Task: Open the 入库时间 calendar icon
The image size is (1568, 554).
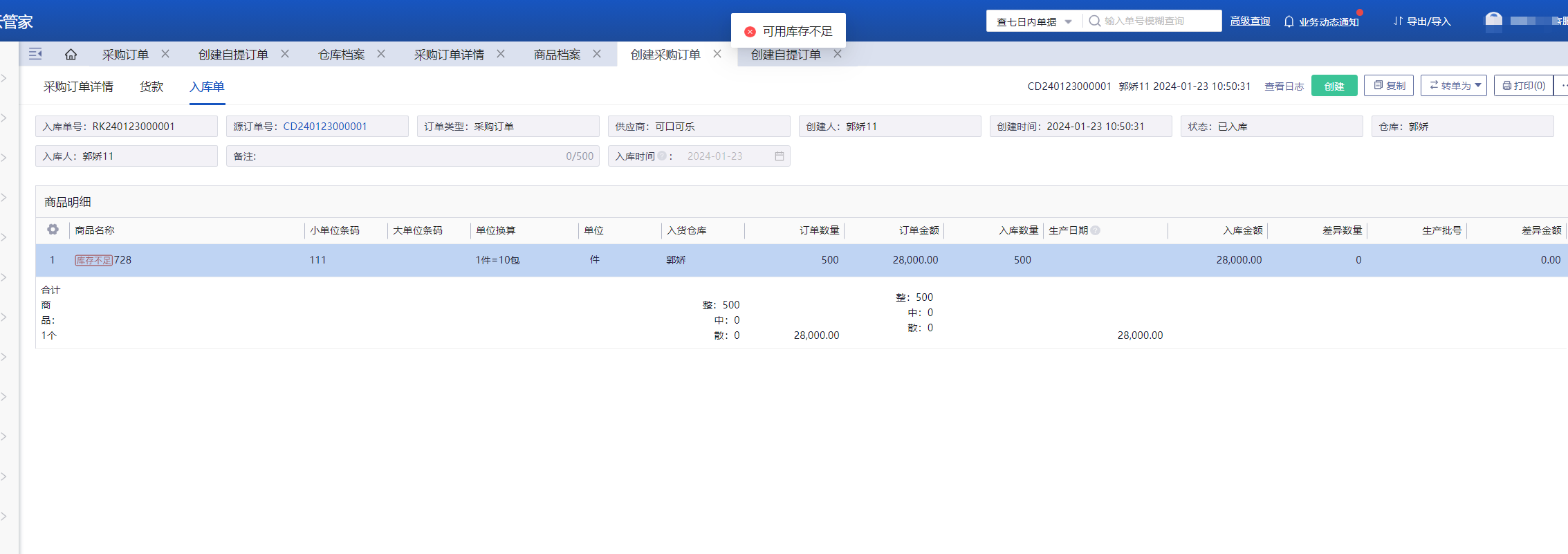Action: [779, 156]
